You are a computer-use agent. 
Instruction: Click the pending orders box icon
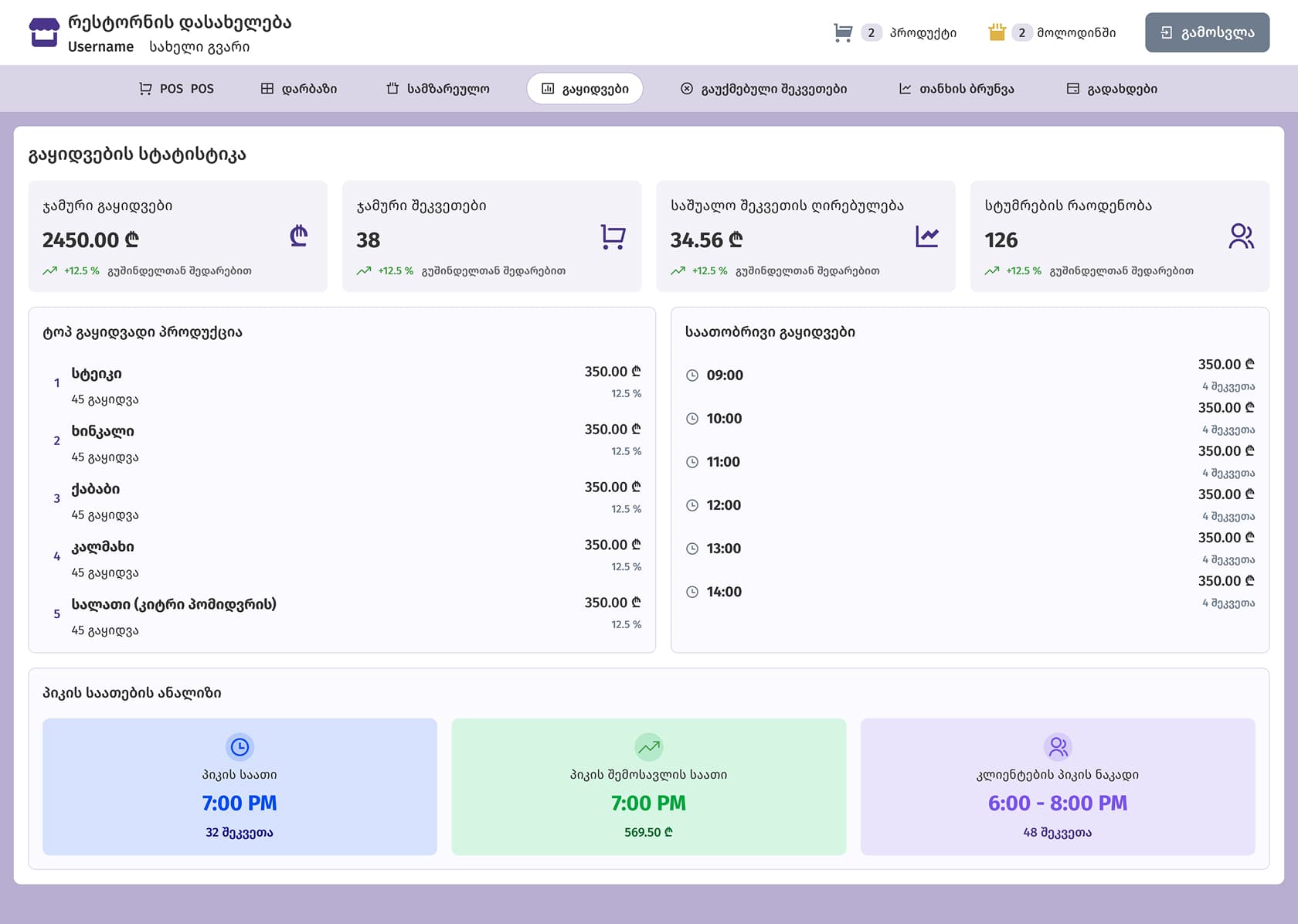[997, 32]
